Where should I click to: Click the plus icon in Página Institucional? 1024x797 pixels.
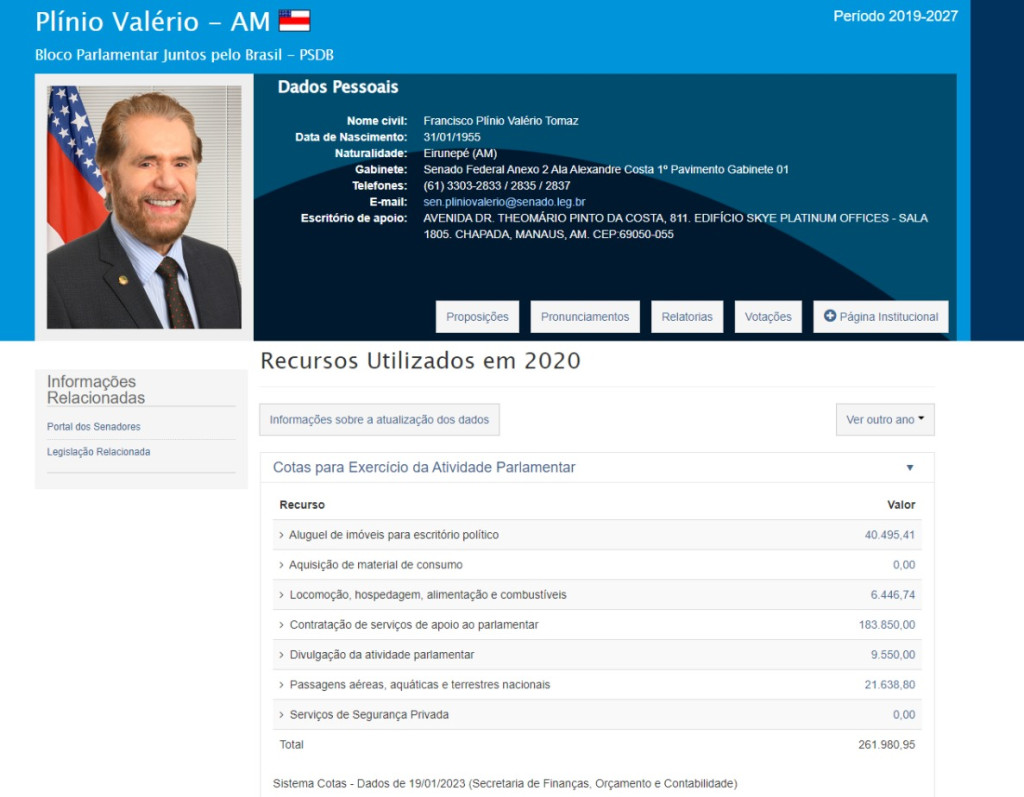point(829,316)
